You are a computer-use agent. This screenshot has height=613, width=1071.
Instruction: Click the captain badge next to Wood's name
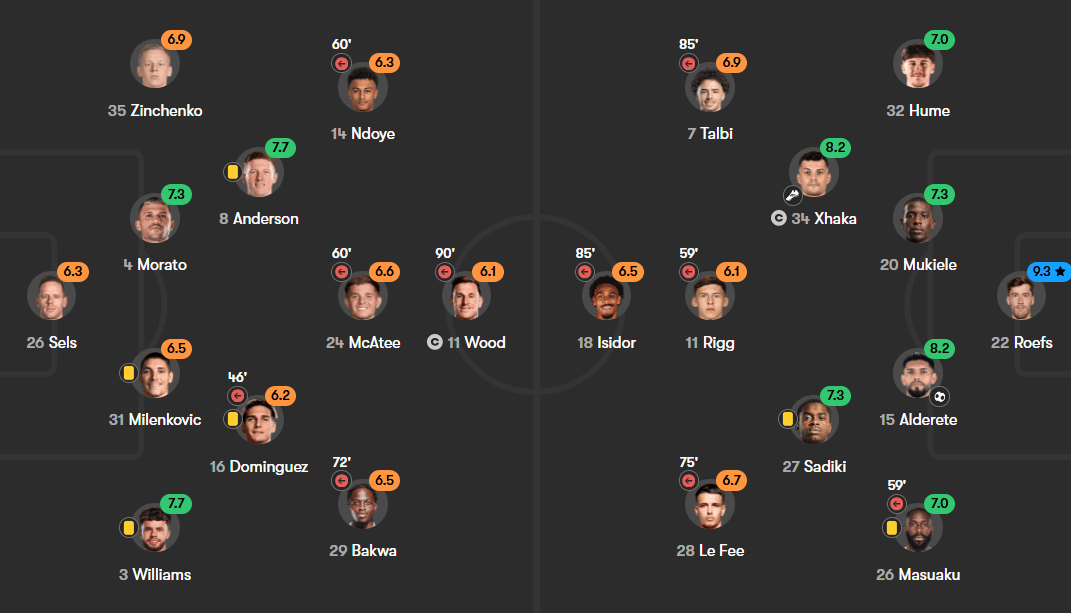[x=435, y=342]
